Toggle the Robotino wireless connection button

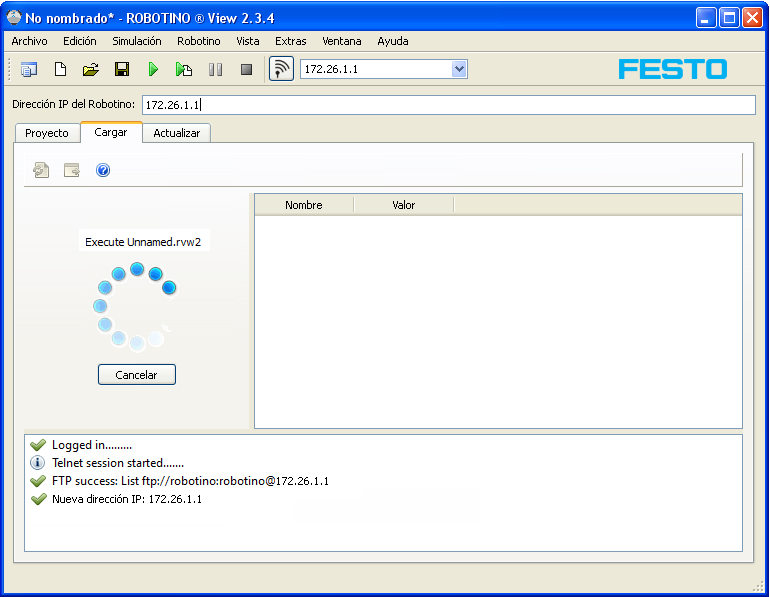[x=281, y=69]
